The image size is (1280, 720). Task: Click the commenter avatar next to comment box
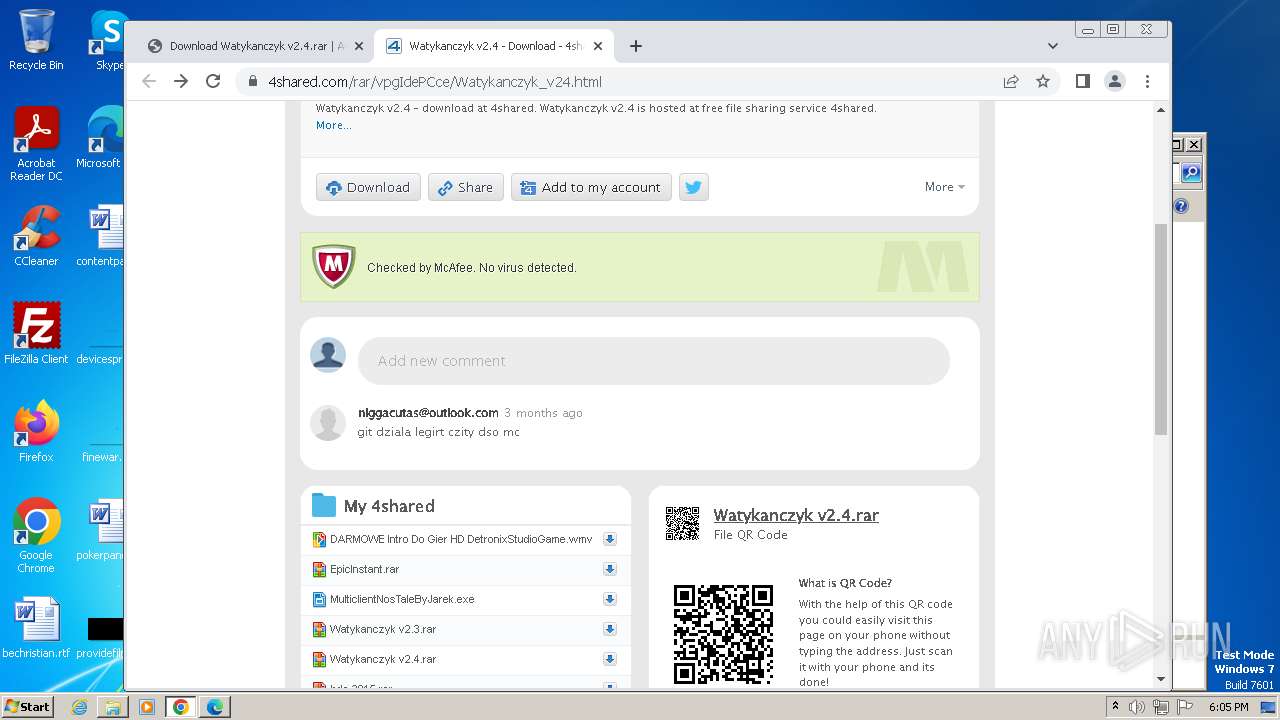tap(328, 355)
